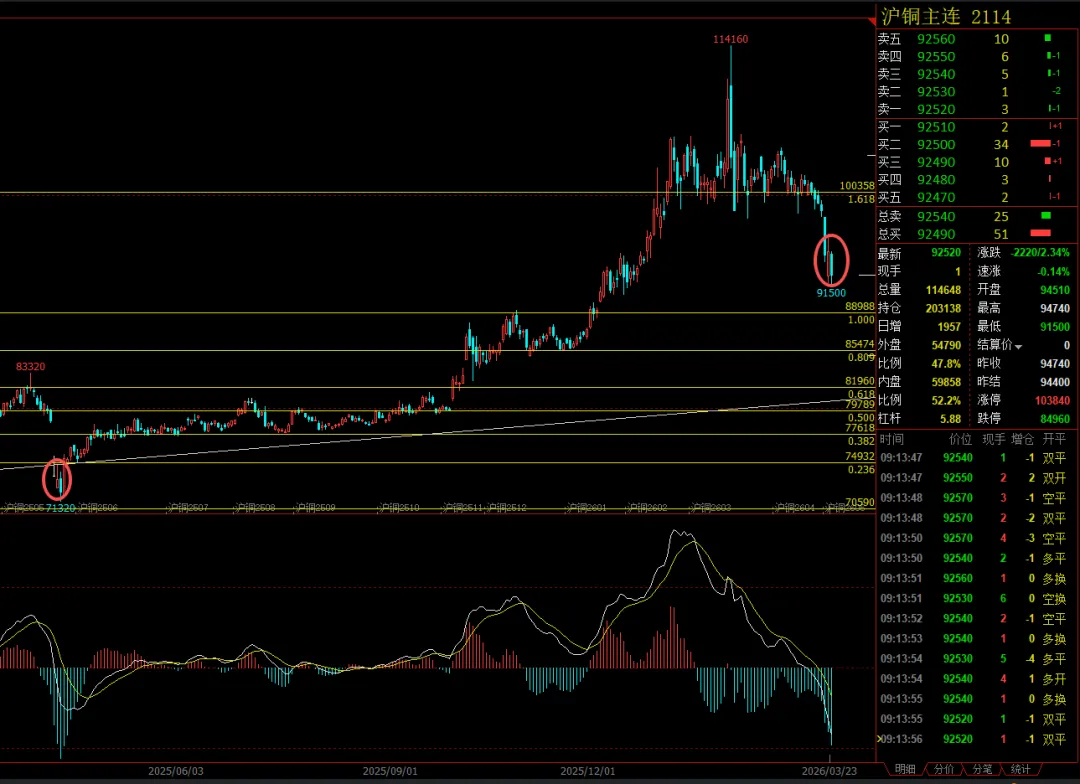Image resolution: width=1080 pixels, height=784 pixels.
Task: Click the 杠杆 value 5.88
Action: 951,418
